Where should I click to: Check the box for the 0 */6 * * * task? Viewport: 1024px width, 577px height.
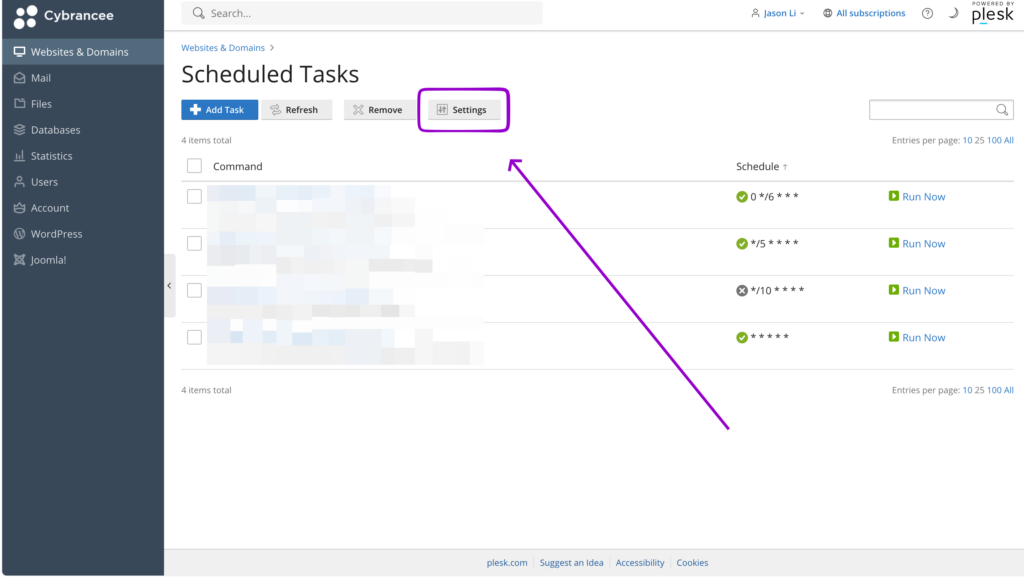tap(194, 196)
